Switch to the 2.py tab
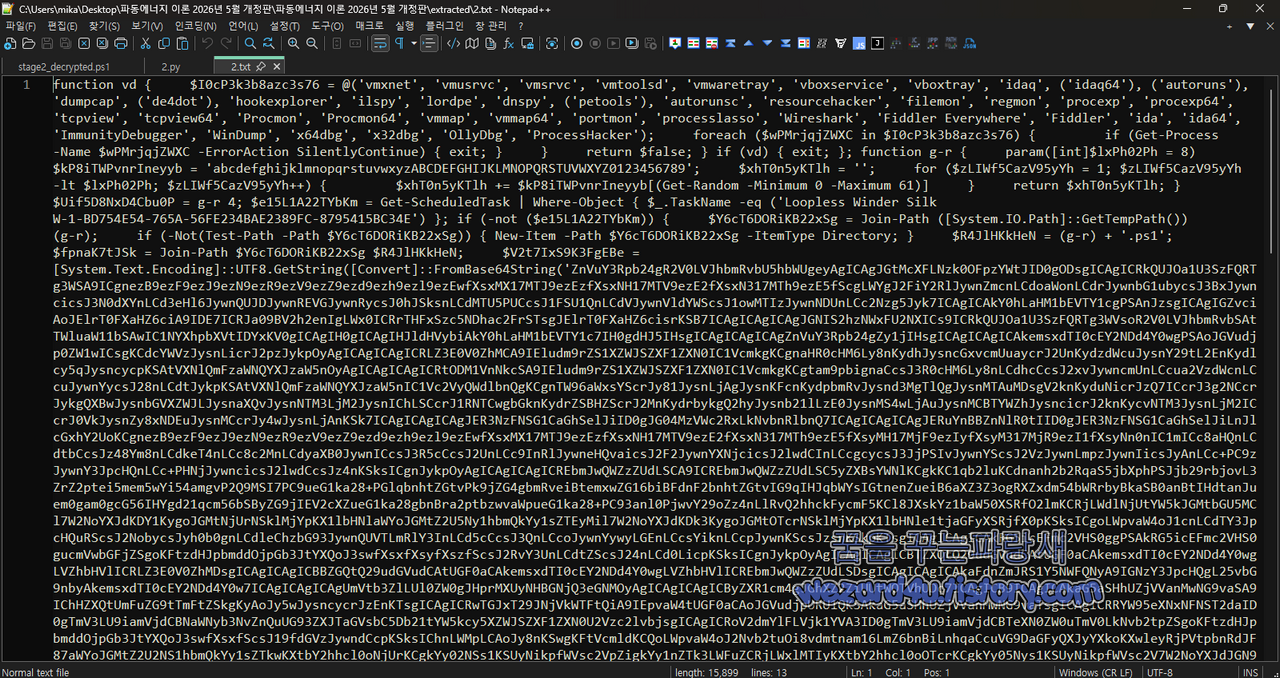 click(x=170, y=67)
